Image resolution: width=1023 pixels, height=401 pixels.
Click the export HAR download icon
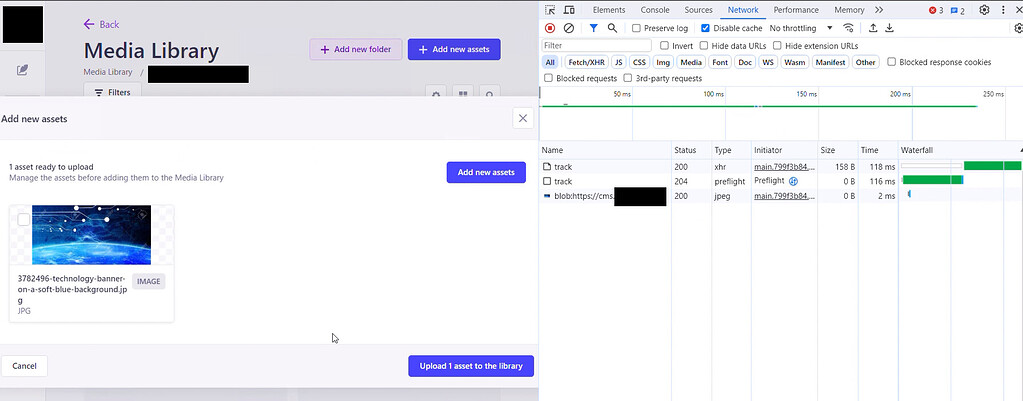point(889,28)
